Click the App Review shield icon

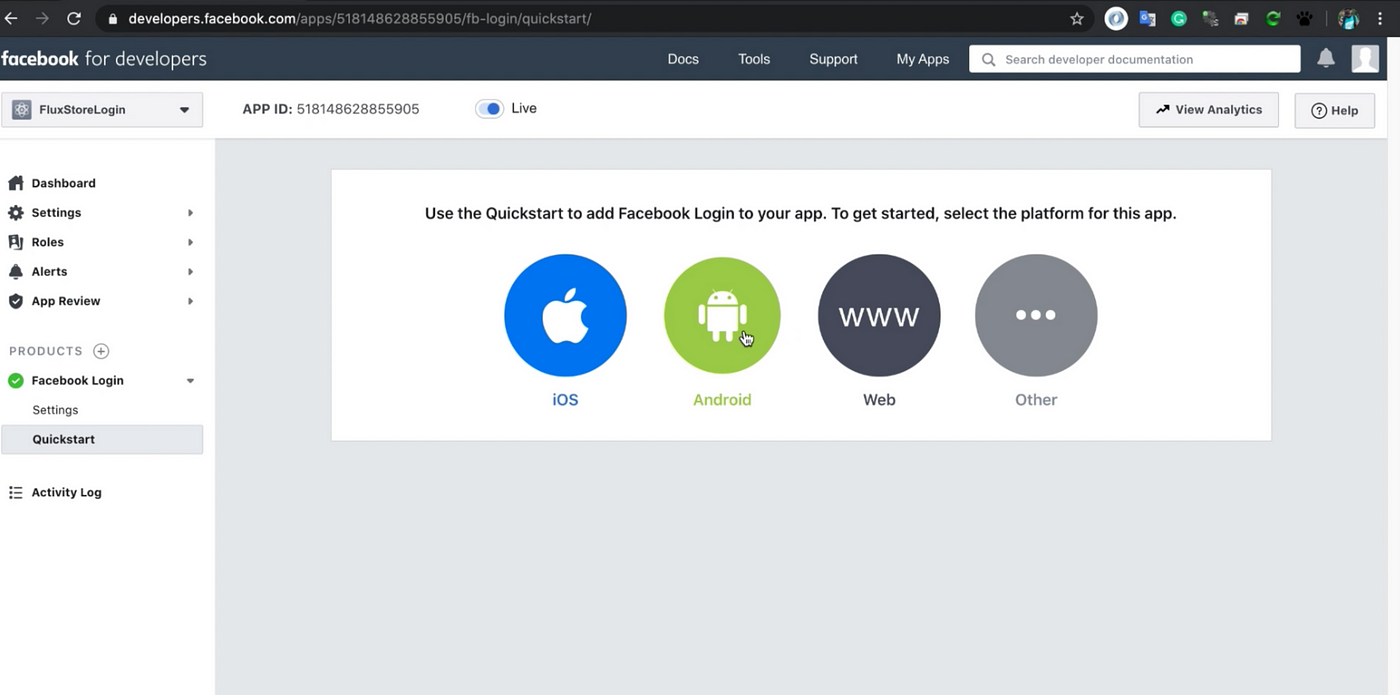click(15, 301)
